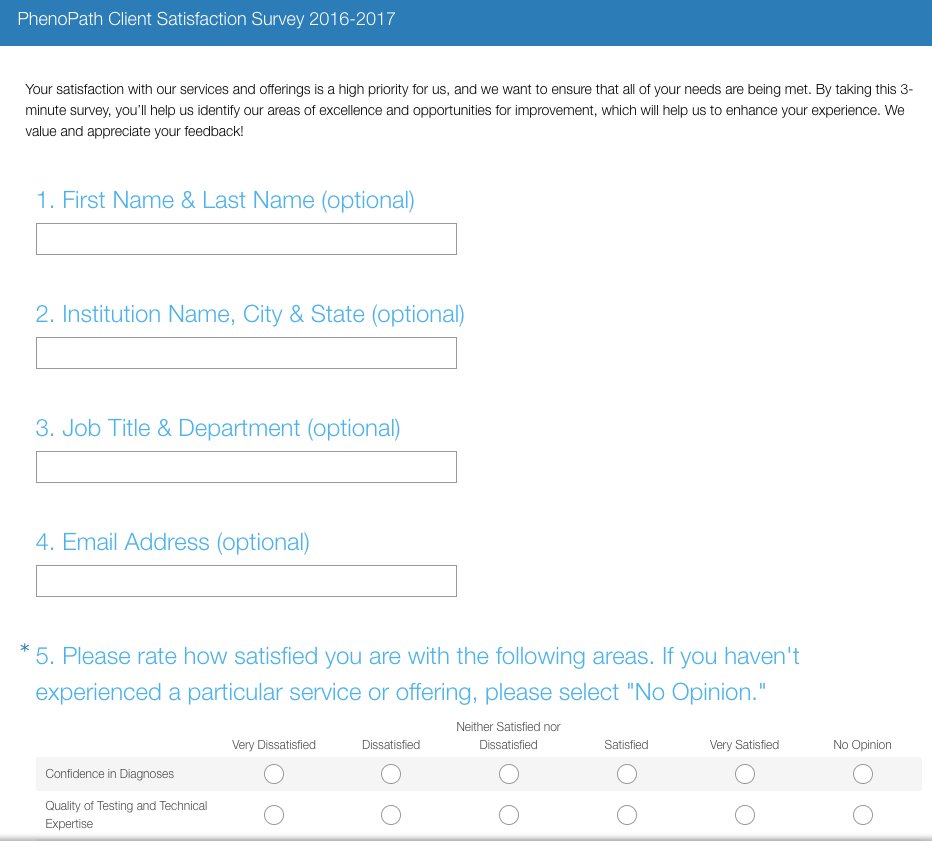Click the Very Satisfied column header
The image size is (932, 841).
(x=744, y=745)
